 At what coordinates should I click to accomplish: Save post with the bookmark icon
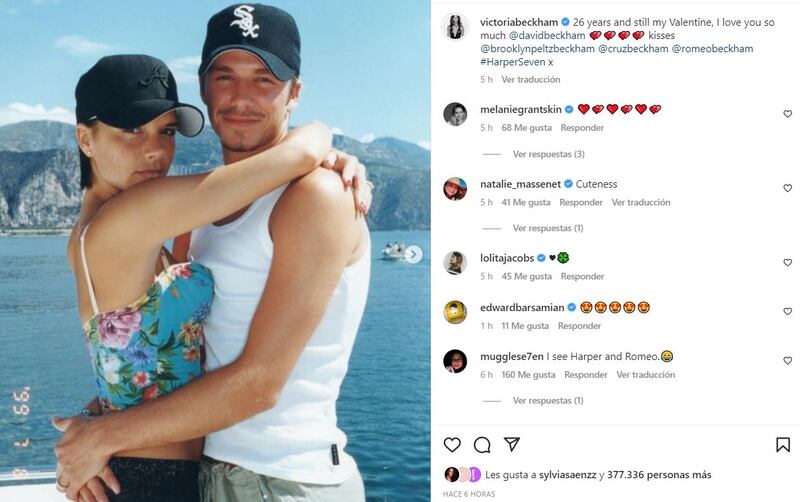pyautogui.click(x=783, y=444)
